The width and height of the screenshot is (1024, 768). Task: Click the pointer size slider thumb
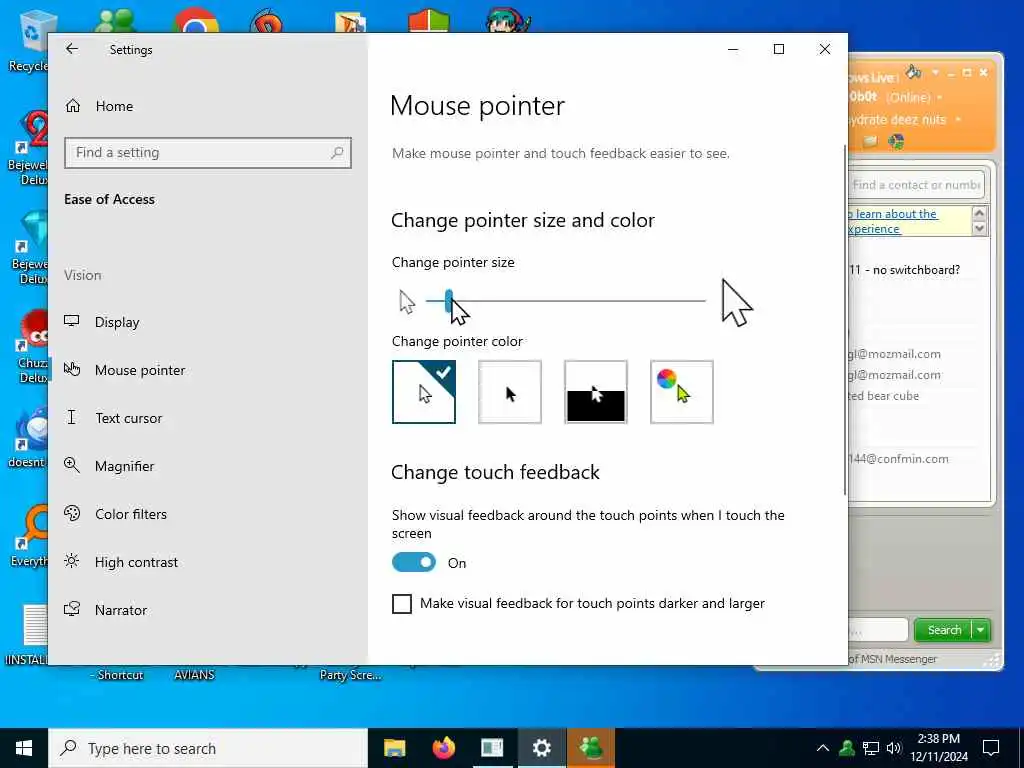click(449, 301)
